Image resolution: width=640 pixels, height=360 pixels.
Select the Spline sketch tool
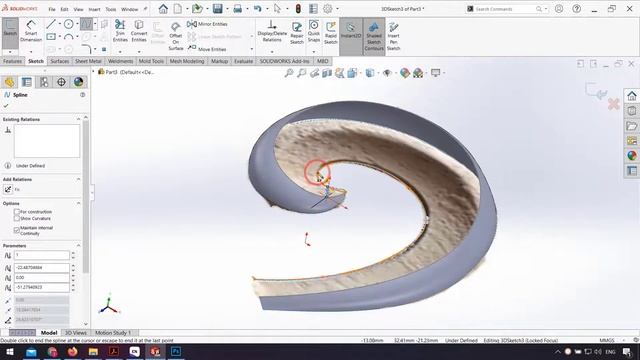(86, 24)
